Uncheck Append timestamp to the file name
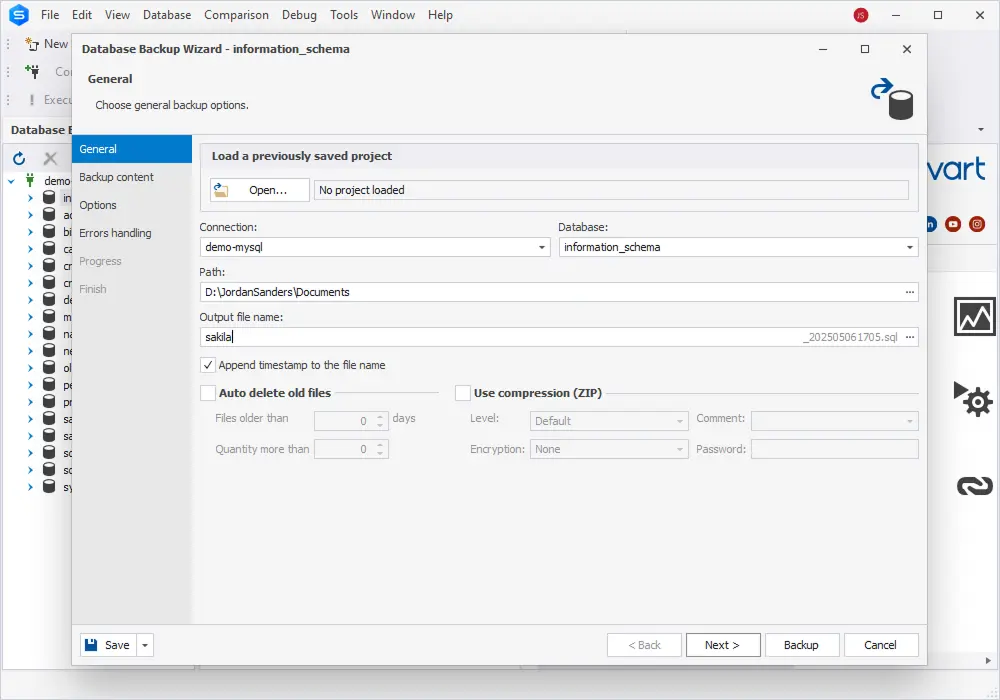 click(x=208, y=365)
